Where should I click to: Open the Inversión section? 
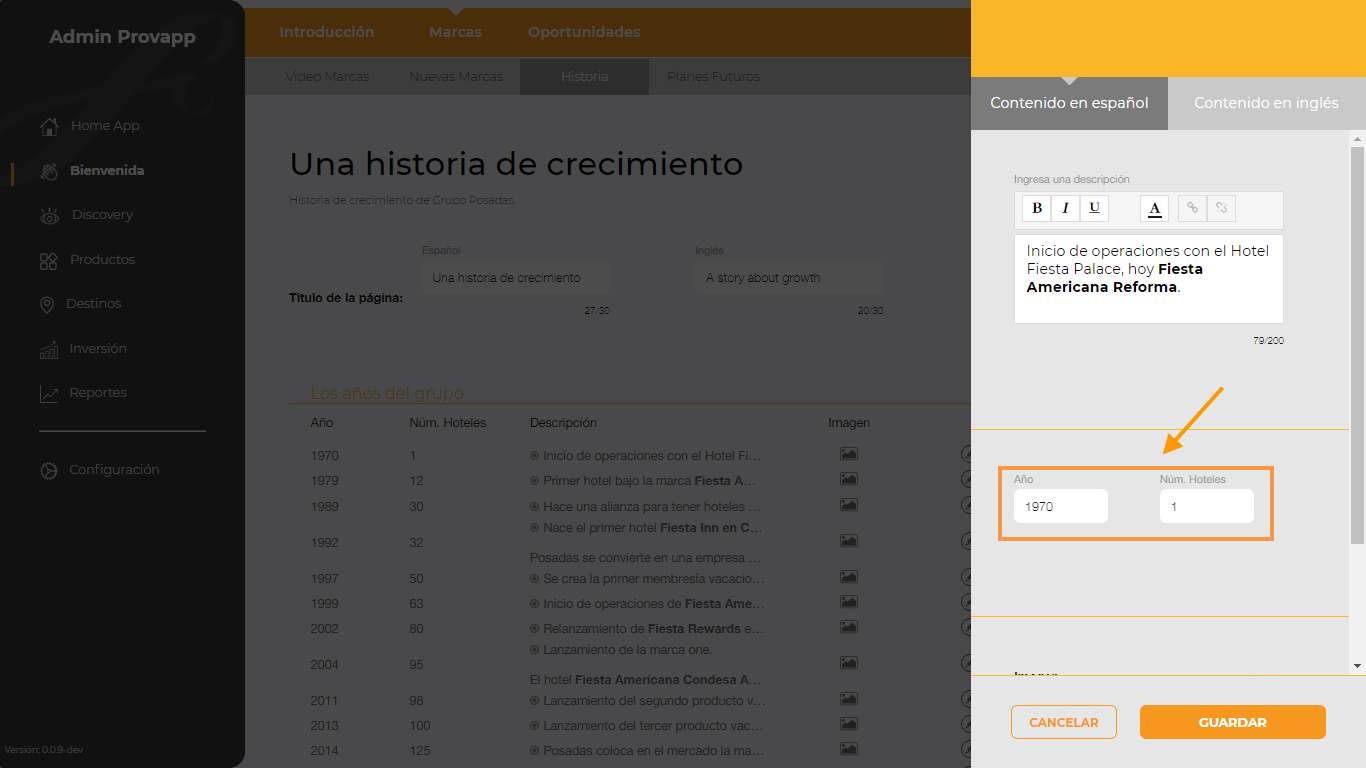83,349
